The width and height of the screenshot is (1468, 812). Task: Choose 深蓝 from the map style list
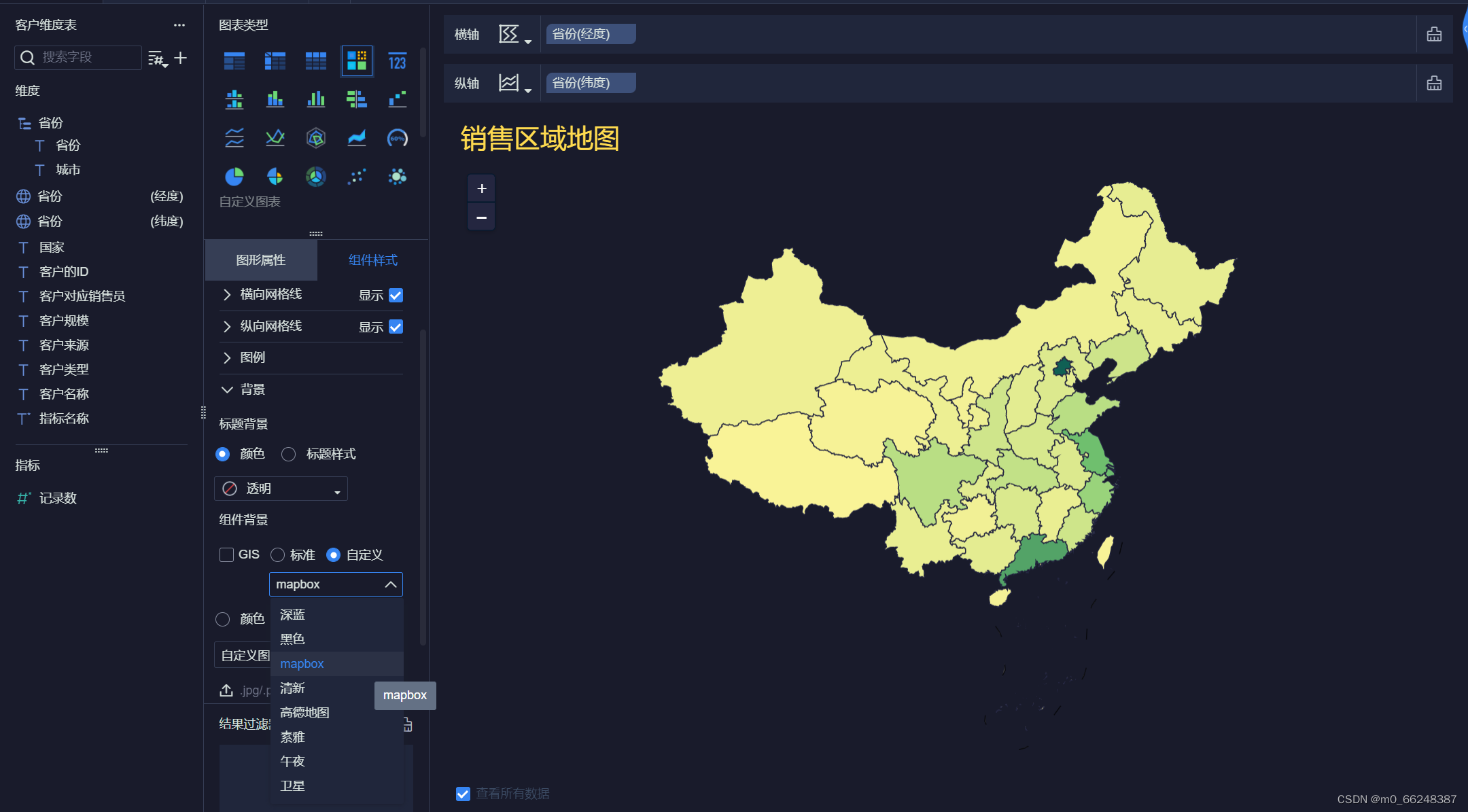[337, 615]
